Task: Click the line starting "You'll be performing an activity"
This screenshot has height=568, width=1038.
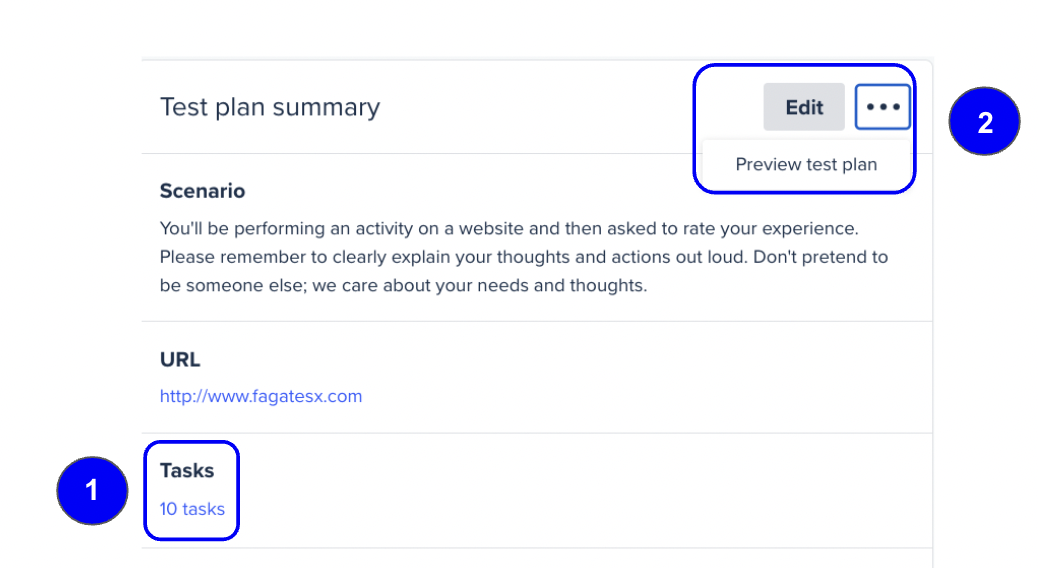Action: click(509, 228)
